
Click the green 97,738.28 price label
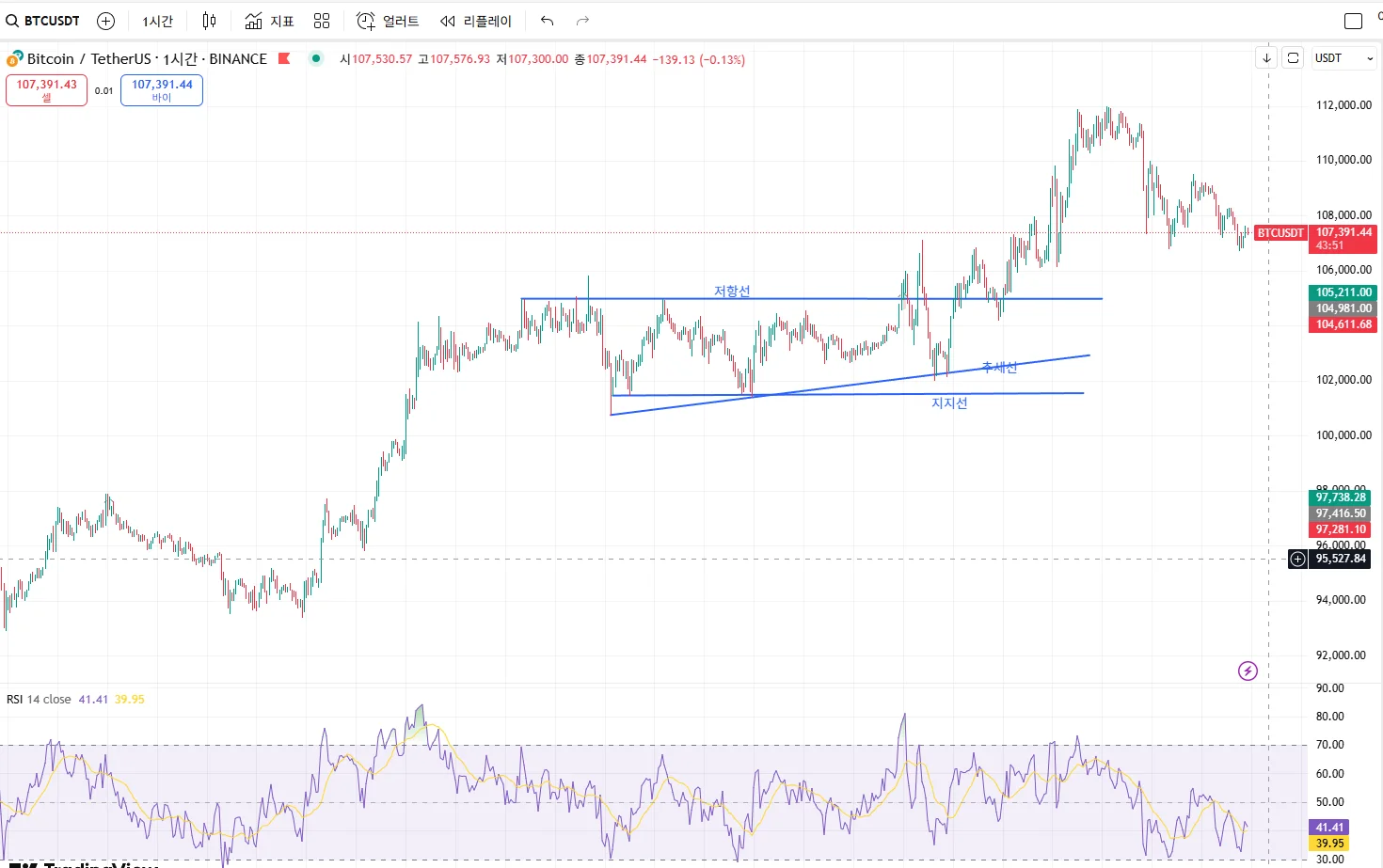coord(1340,497)
